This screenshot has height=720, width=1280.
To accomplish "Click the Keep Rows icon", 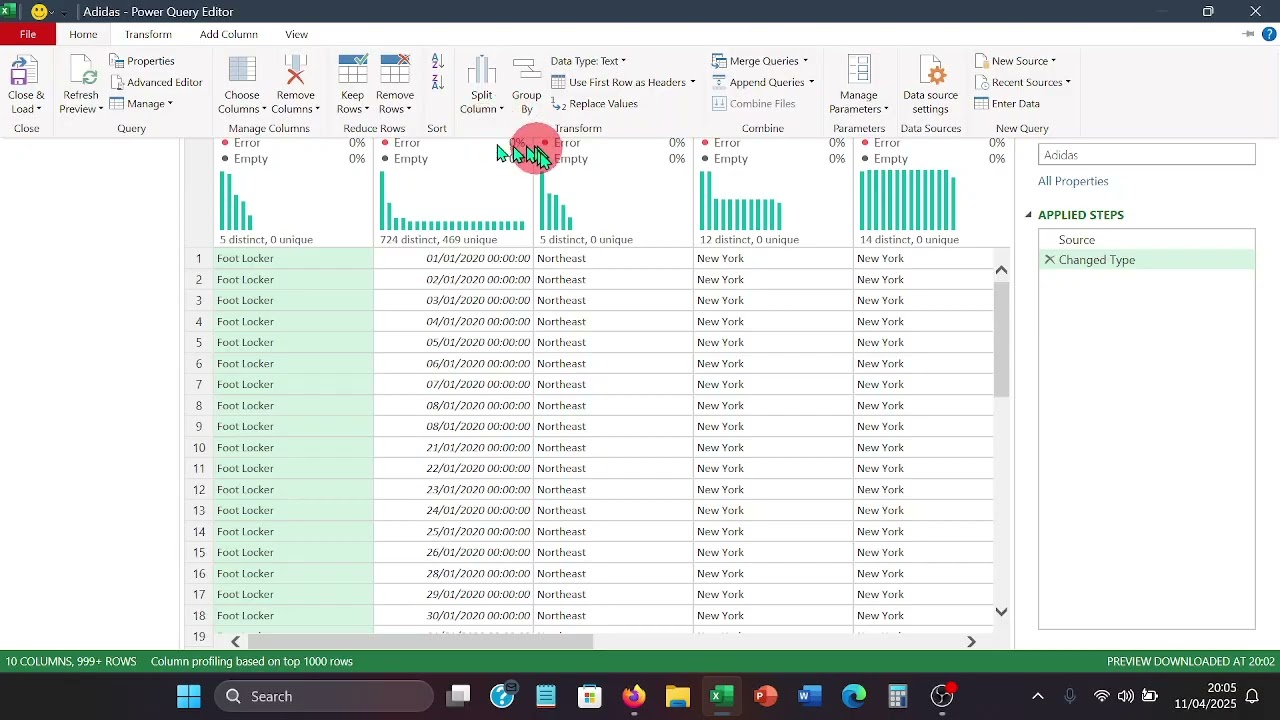I will (352, 70).
